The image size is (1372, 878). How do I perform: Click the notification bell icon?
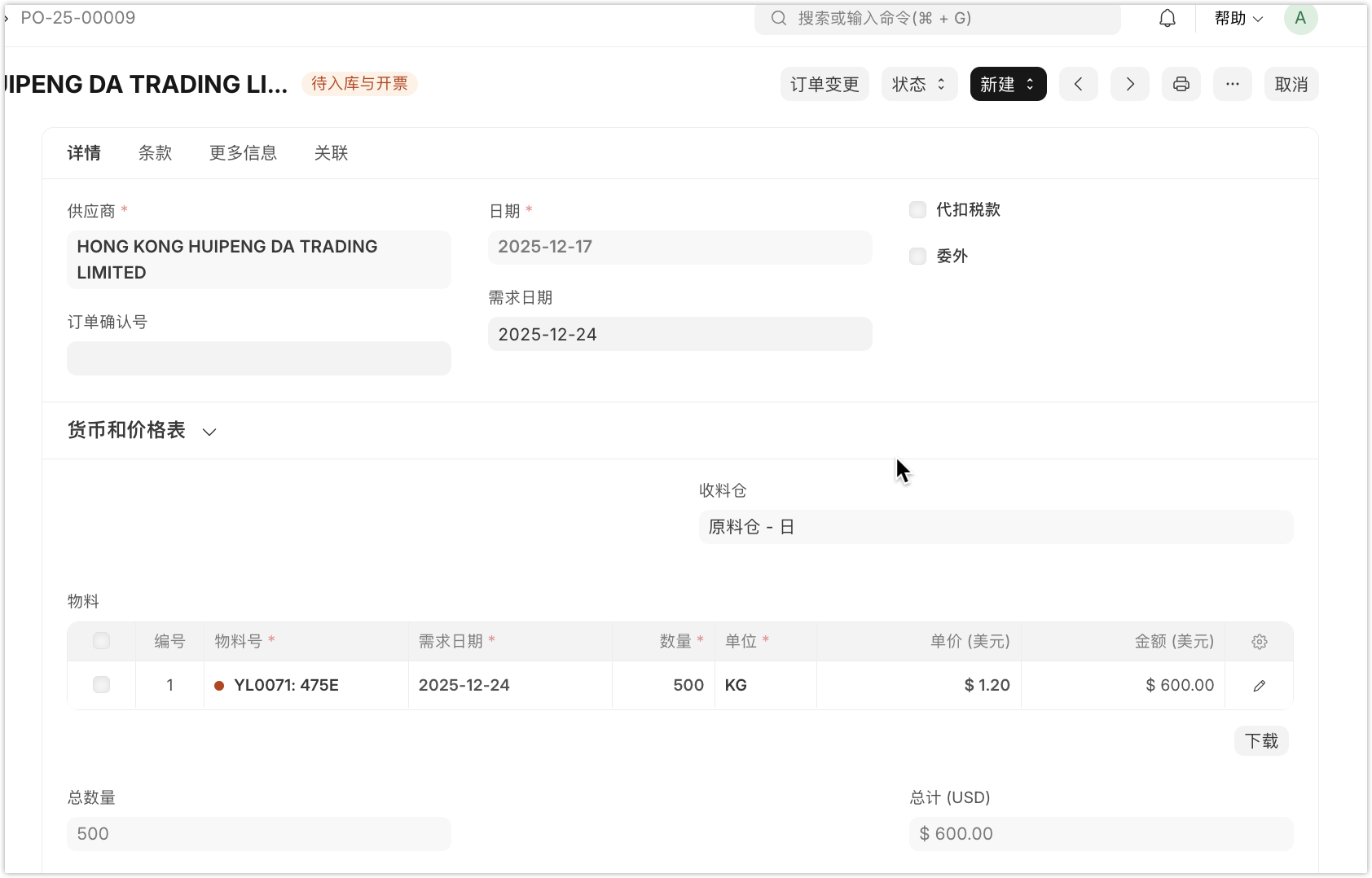[x=1167, y=18]
